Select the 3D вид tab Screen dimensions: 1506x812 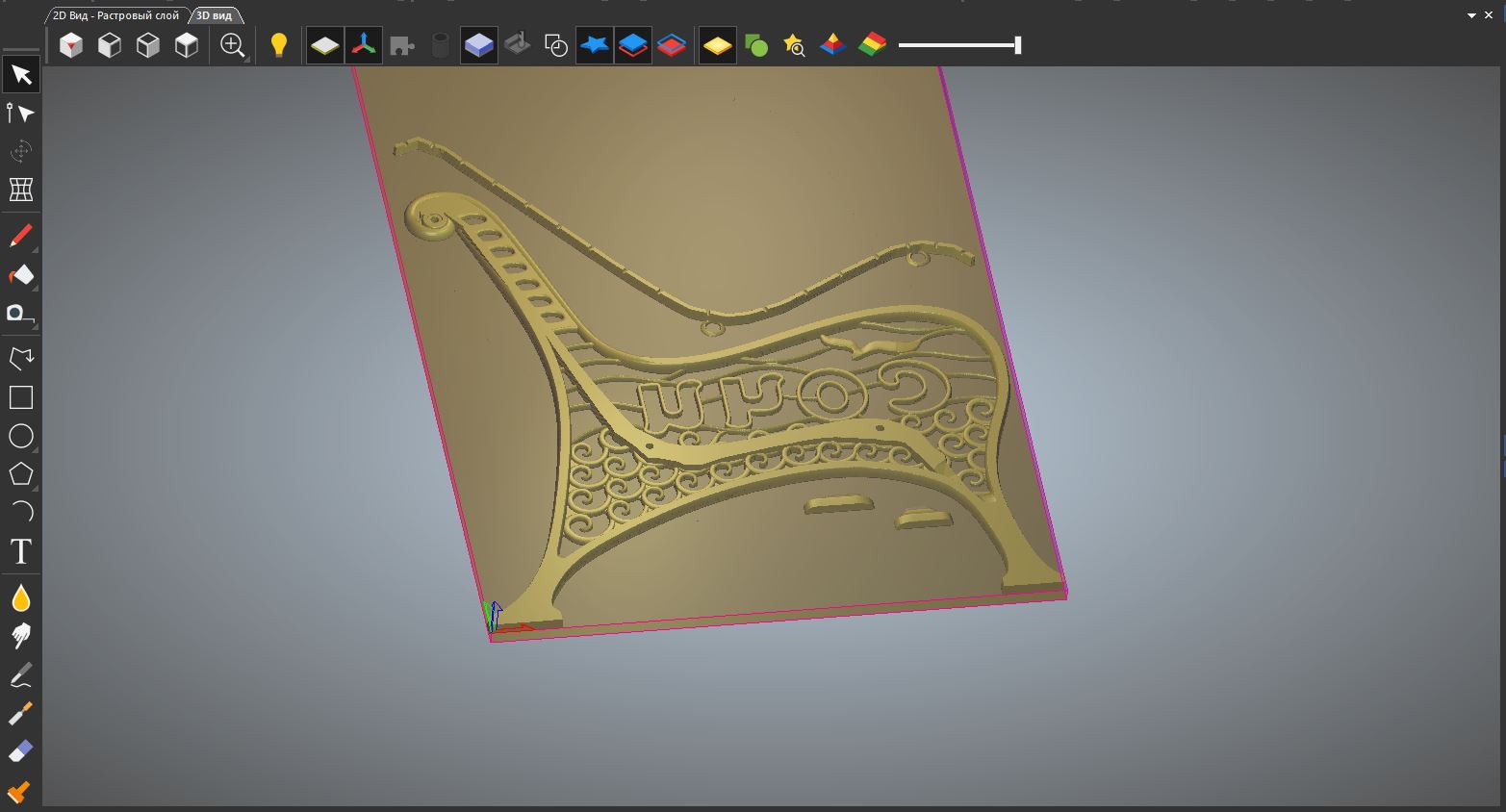215,15
